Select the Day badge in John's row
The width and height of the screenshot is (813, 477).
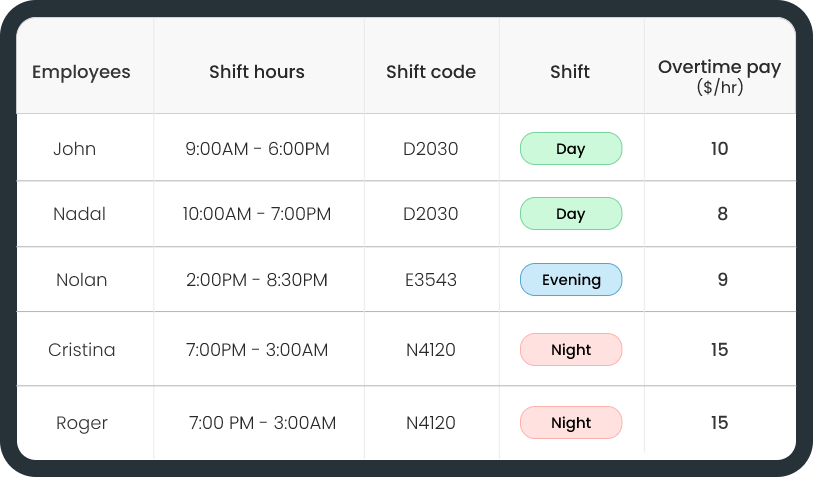click(571, 149)
